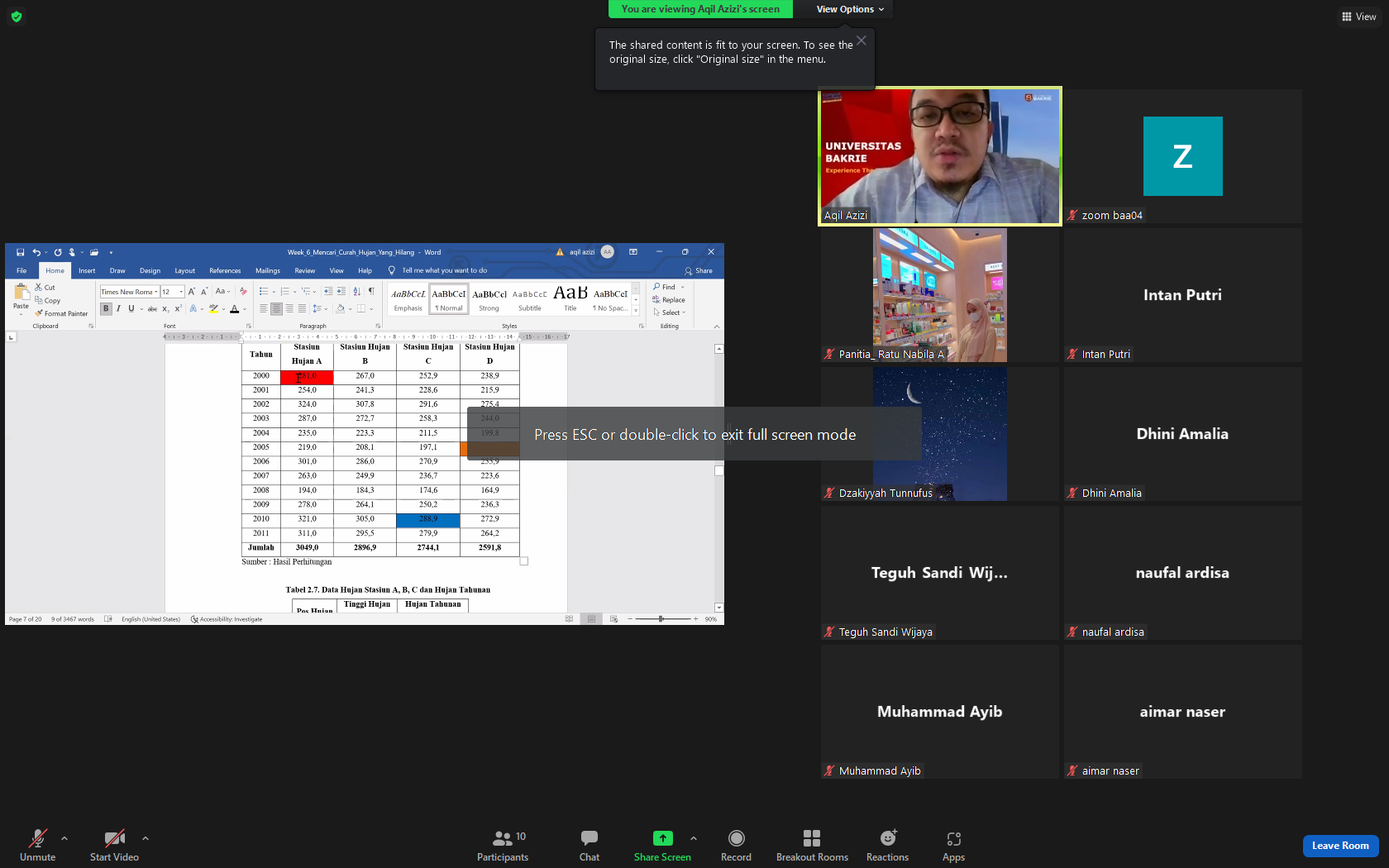Select Aqil Azizi's video thumbnail
Screen dimensions: 1389x868
pyautogui.click(x=940, y=156)
